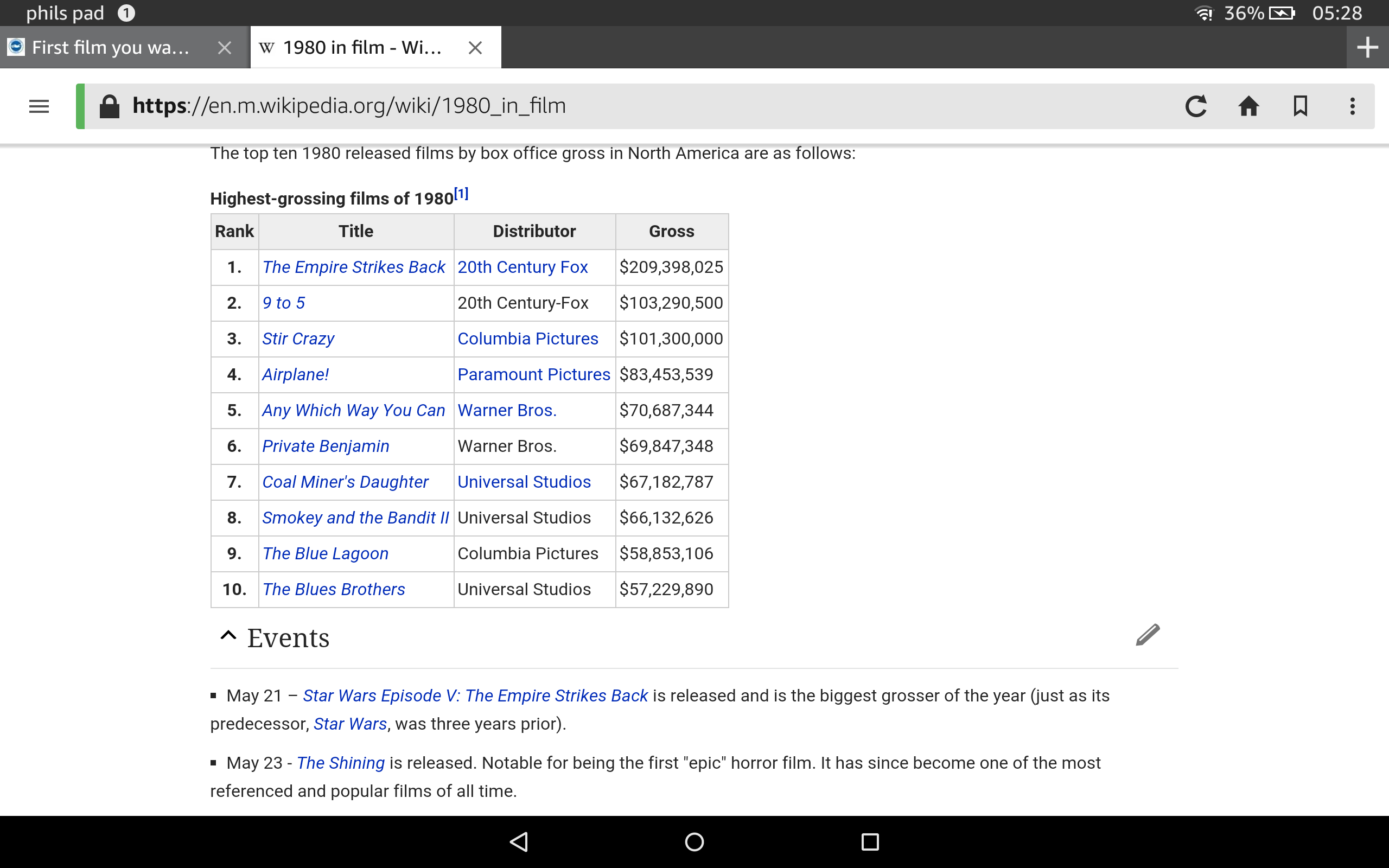Open Smokey and the Bandit II link
1389x868 pixels.
(x=355, y=517)
